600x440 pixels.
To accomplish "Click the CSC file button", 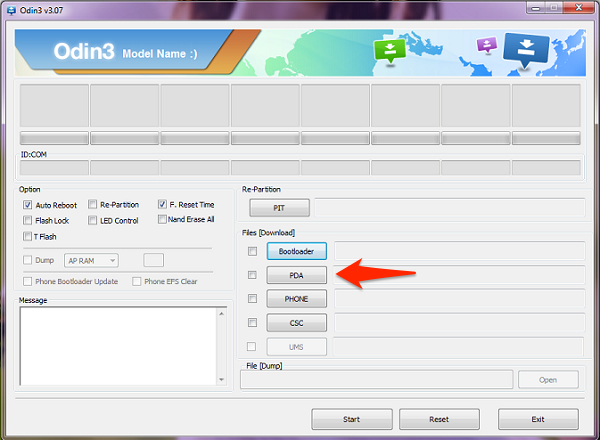I will click(297, 323).
